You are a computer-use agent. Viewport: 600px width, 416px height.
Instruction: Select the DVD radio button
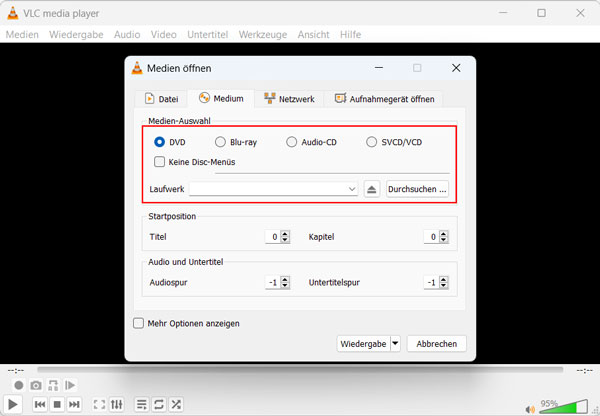[159, 142]
